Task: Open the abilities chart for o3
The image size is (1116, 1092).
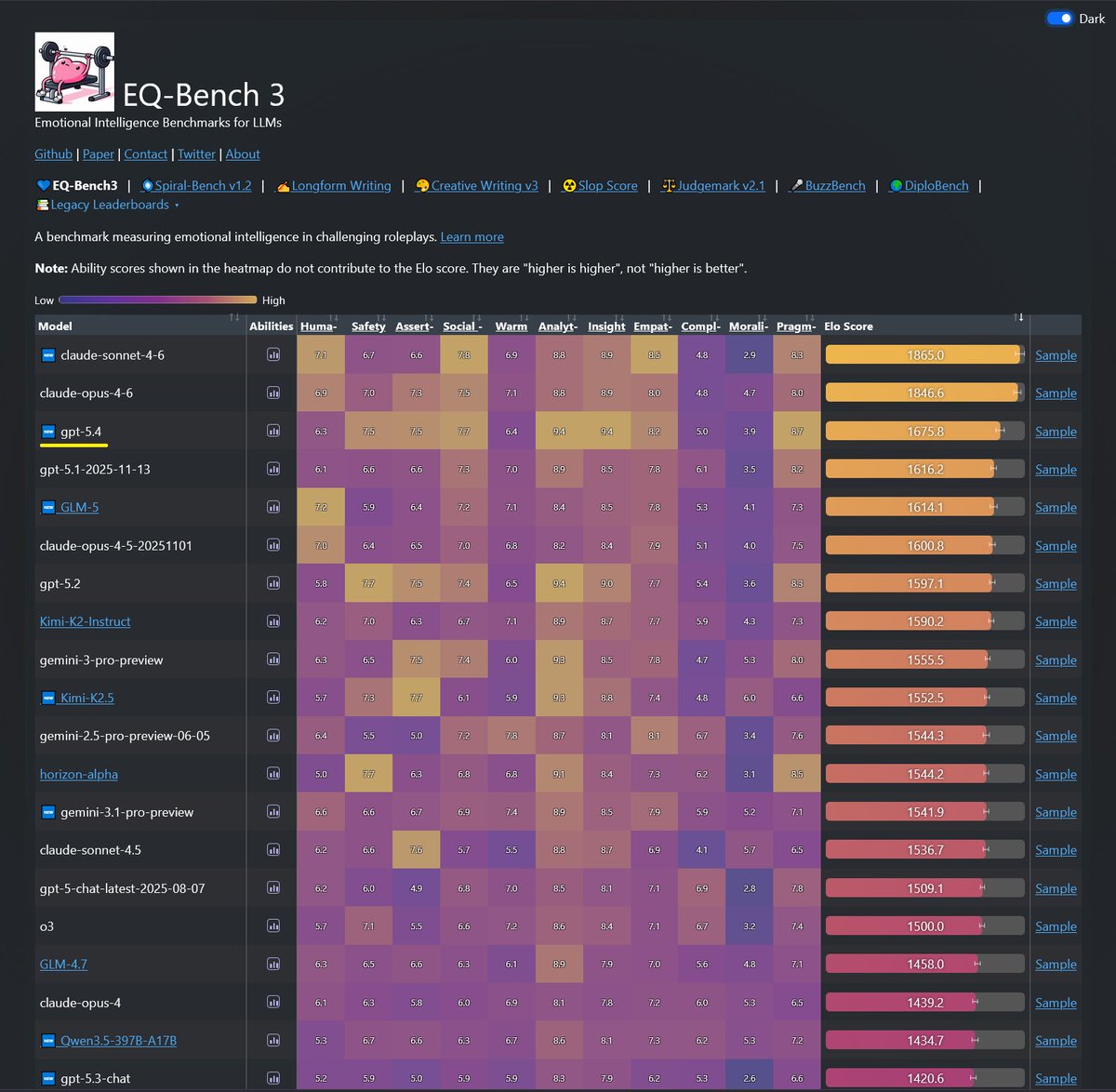Action: click(x=272, y=926)
